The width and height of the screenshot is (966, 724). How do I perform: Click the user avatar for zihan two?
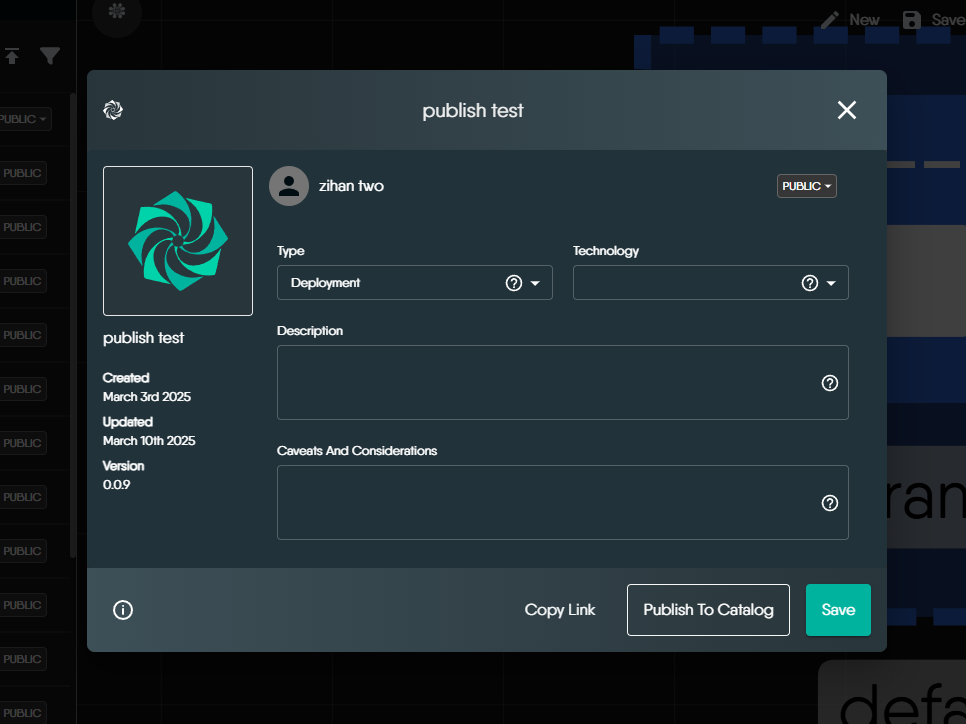[x=289, y=186]
